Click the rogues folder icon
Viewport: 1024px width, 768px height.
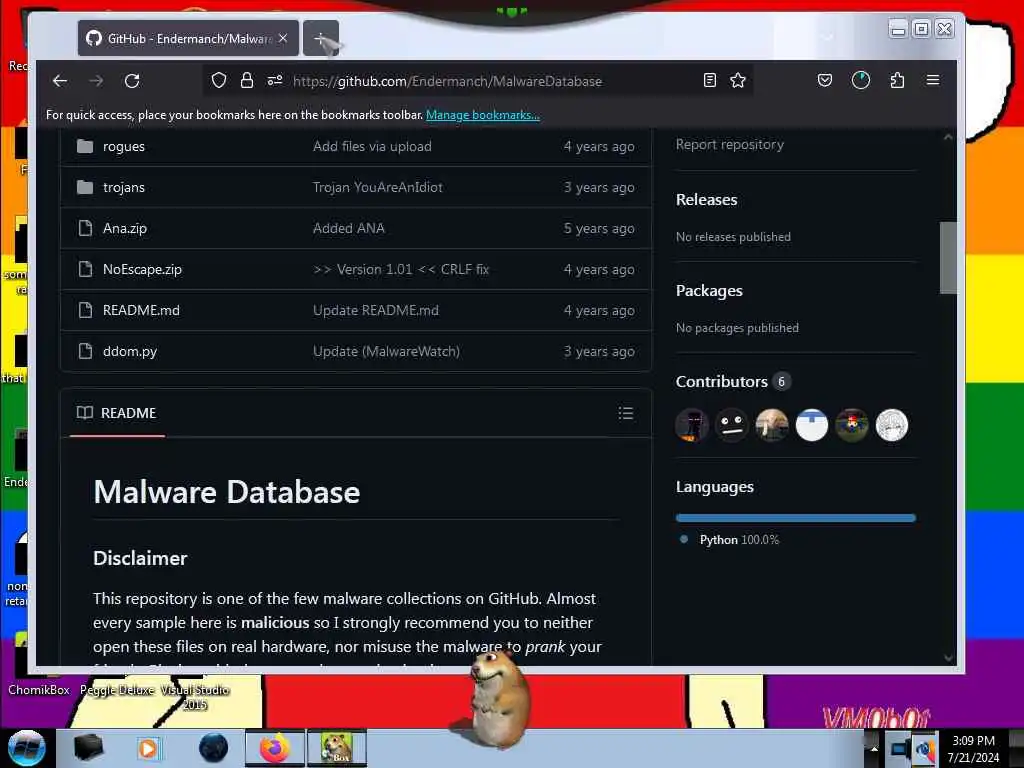pos(85,146)
